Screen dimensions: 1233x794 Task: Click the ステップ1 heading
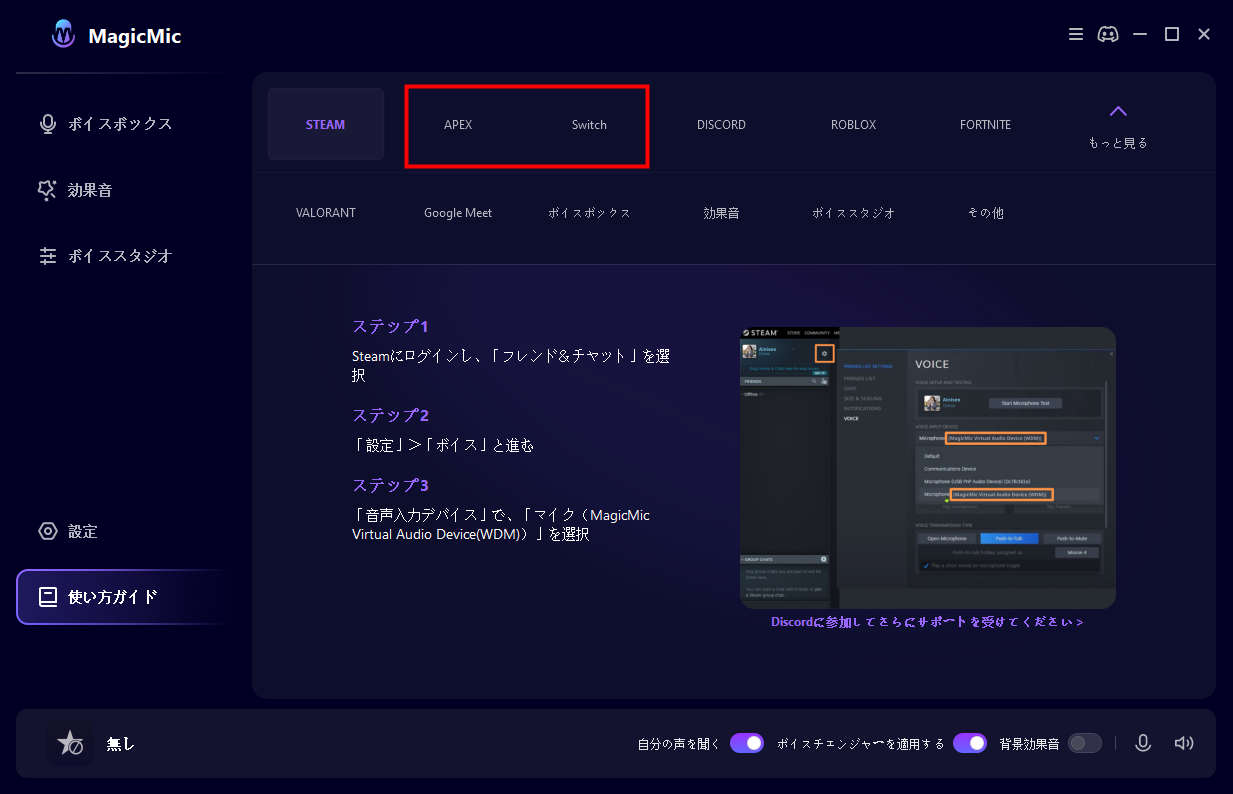point(390,327)
